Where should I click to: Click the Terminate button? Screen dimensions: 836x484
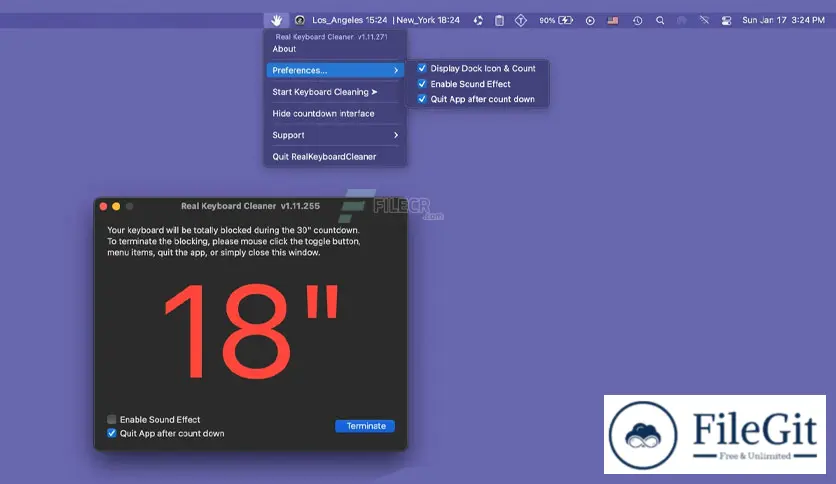click(365, 426)
